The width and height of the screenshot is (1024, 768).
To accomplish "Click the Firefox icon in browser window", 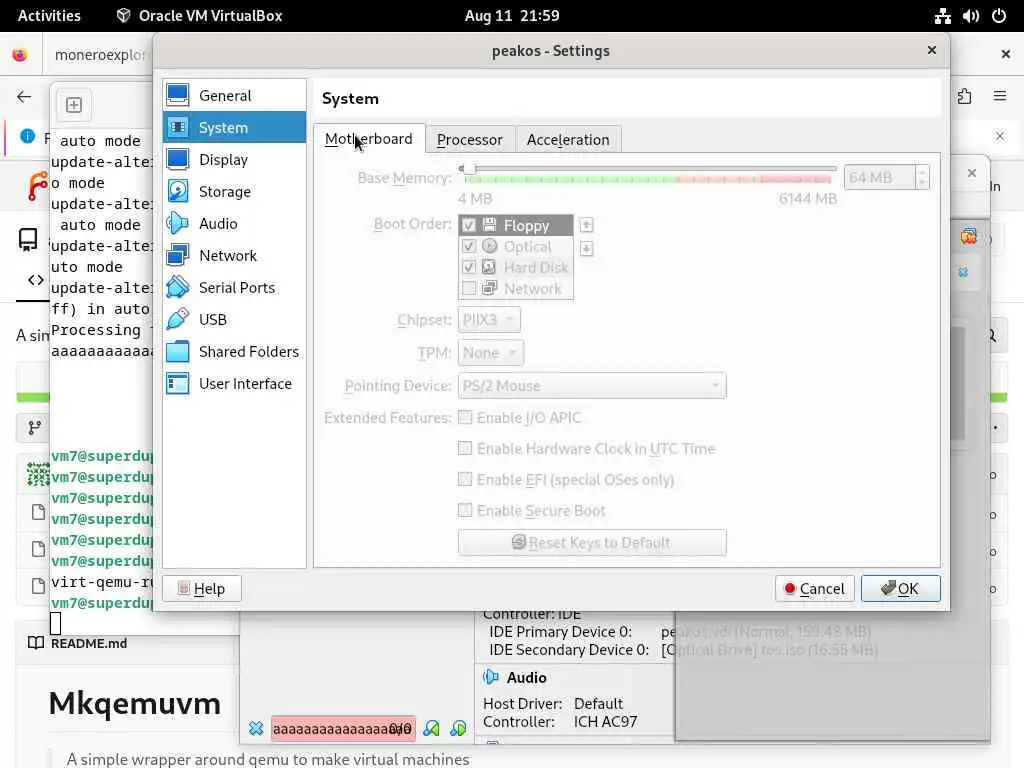I will pyautogui.click(x=20, y=54).
